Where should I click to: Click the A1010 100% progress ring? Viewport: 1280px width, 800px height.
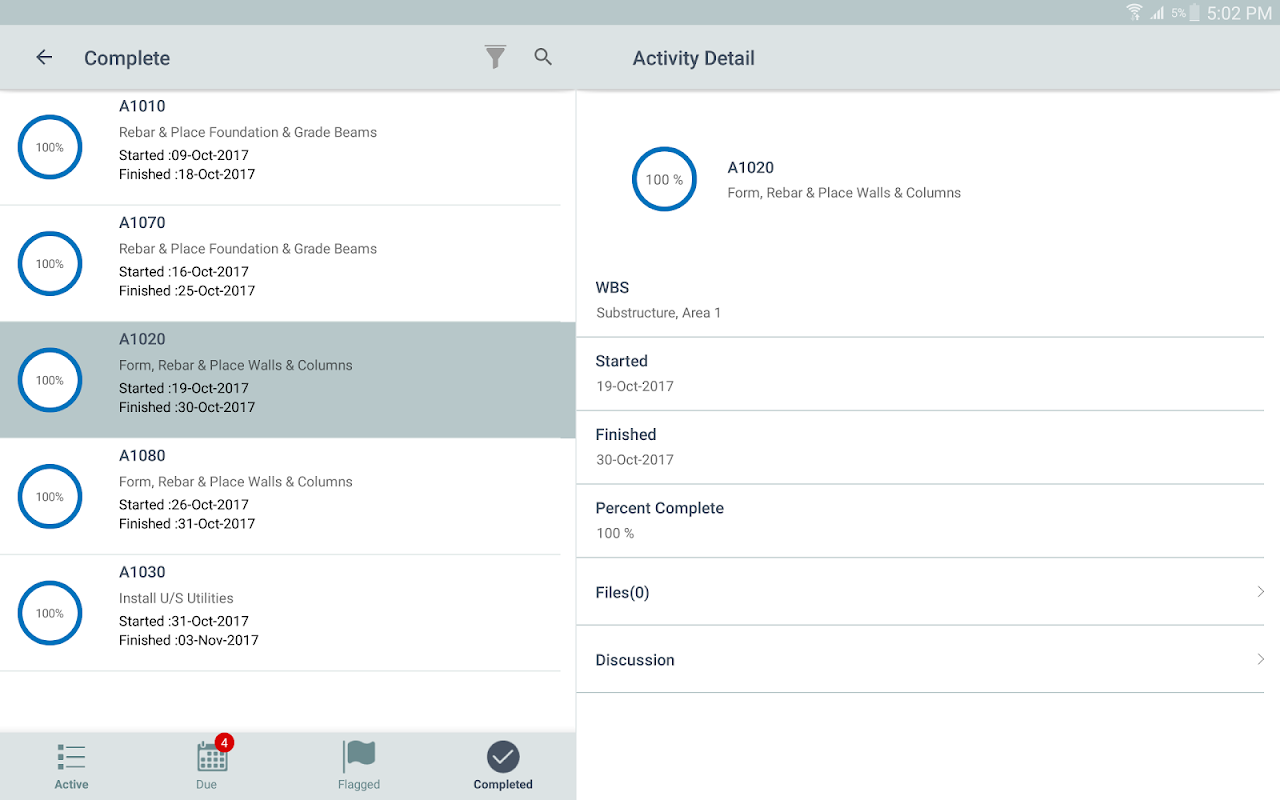coord(50,147)
